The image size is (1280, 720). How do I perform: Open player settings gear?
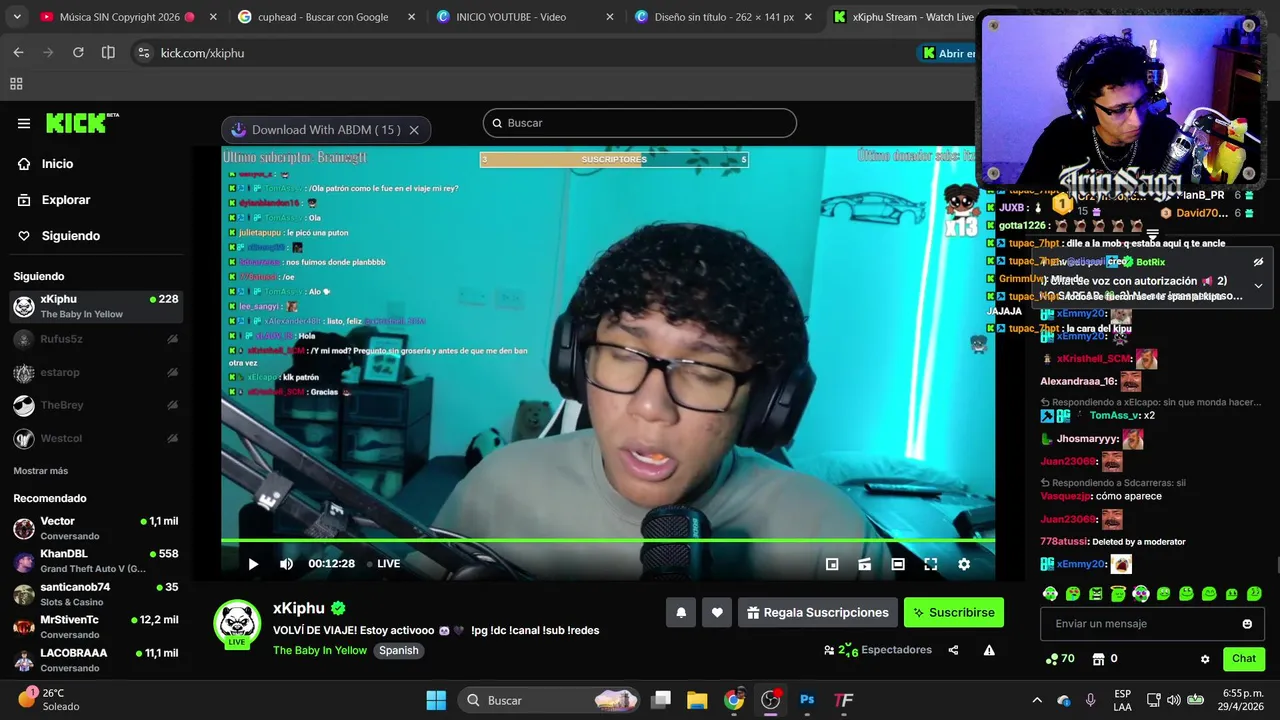[x=964, y=564]
